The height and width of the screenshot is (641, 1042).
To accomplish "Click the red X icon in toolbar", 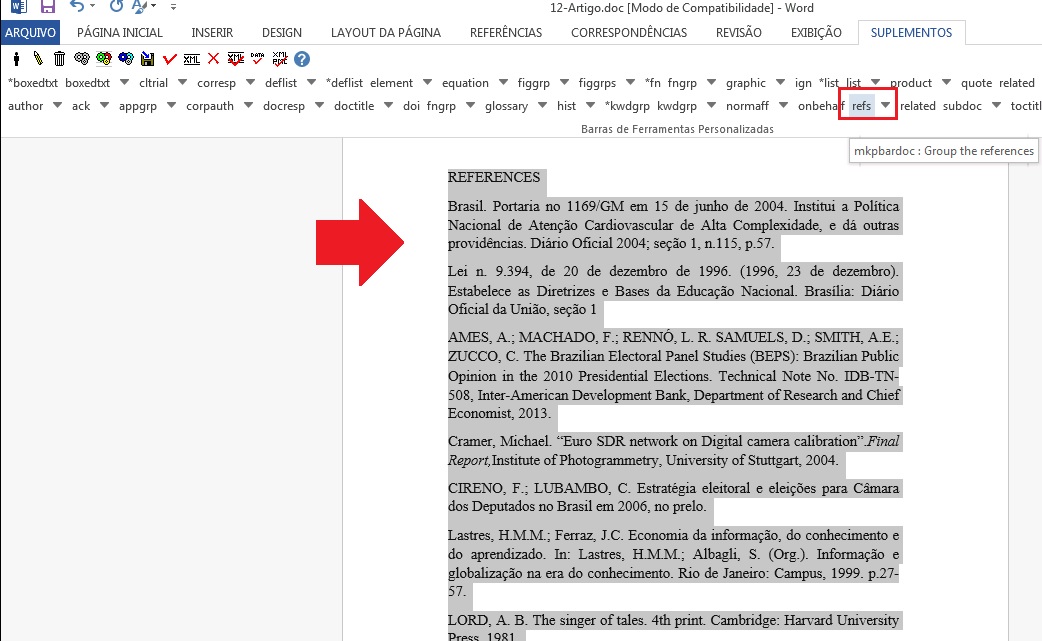I will 213,59.
